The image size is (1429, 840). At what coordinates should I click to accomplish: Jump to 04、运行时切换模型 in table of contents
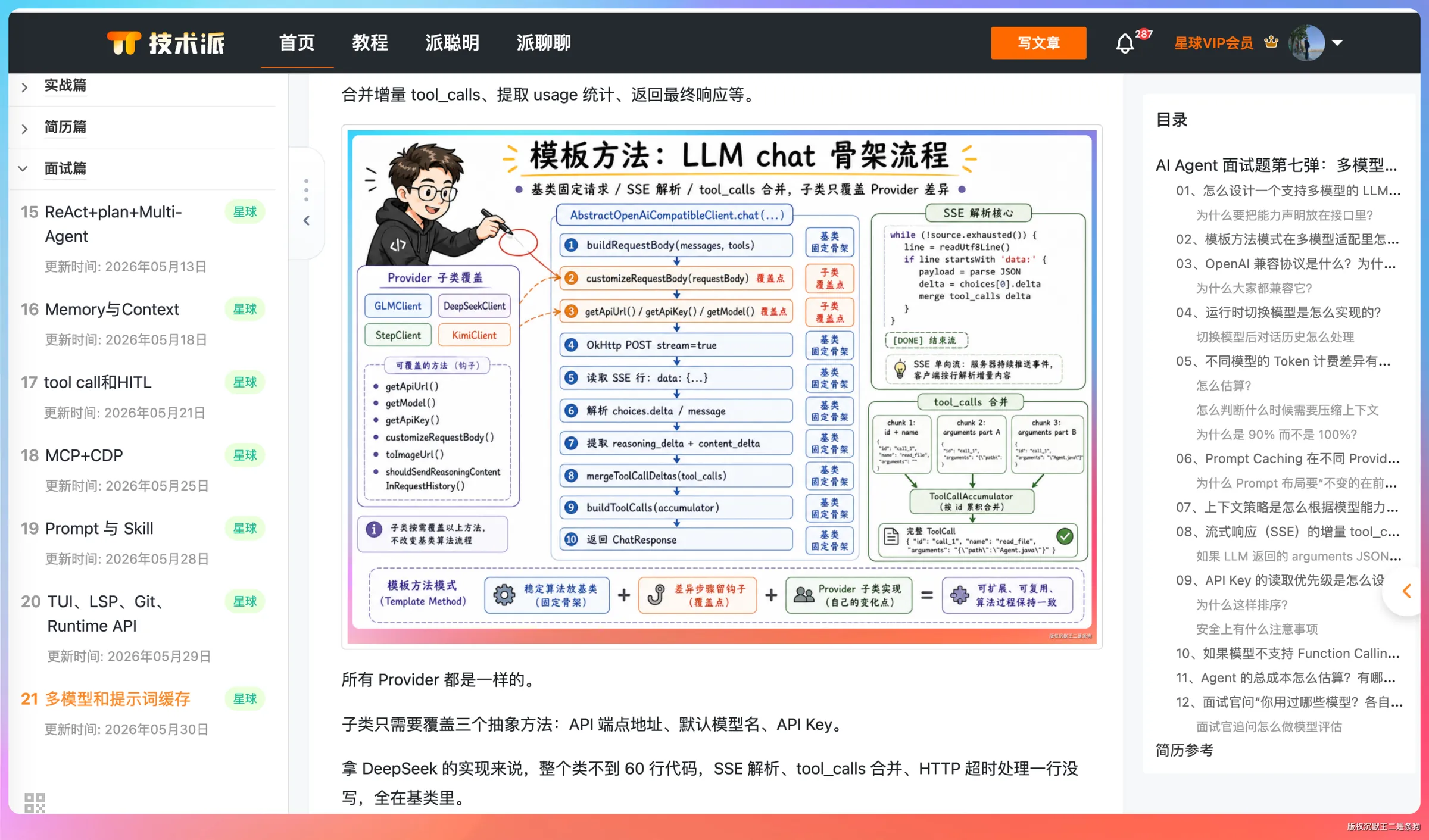tap(1278, 313)
